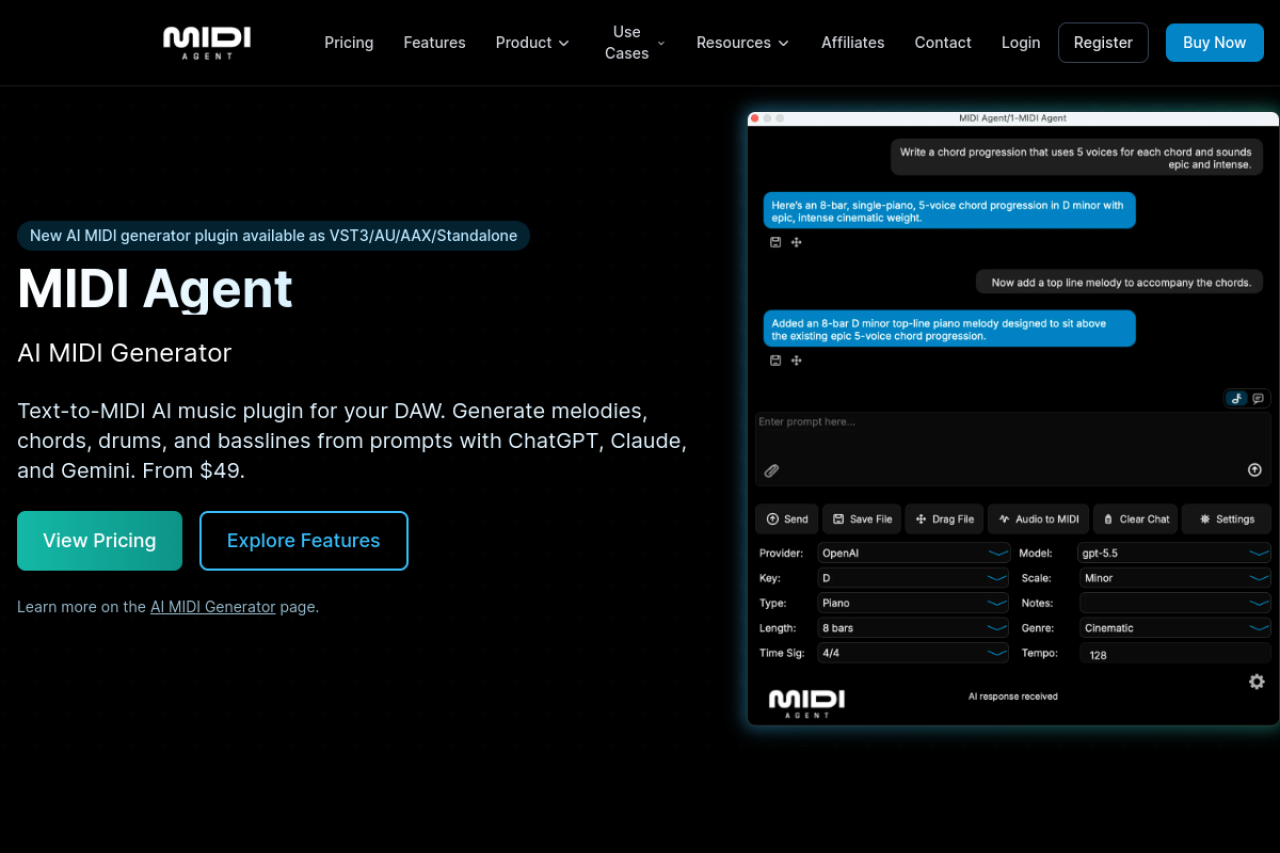
Task: Click the Send button in plugin
Action: pos(787,519)
